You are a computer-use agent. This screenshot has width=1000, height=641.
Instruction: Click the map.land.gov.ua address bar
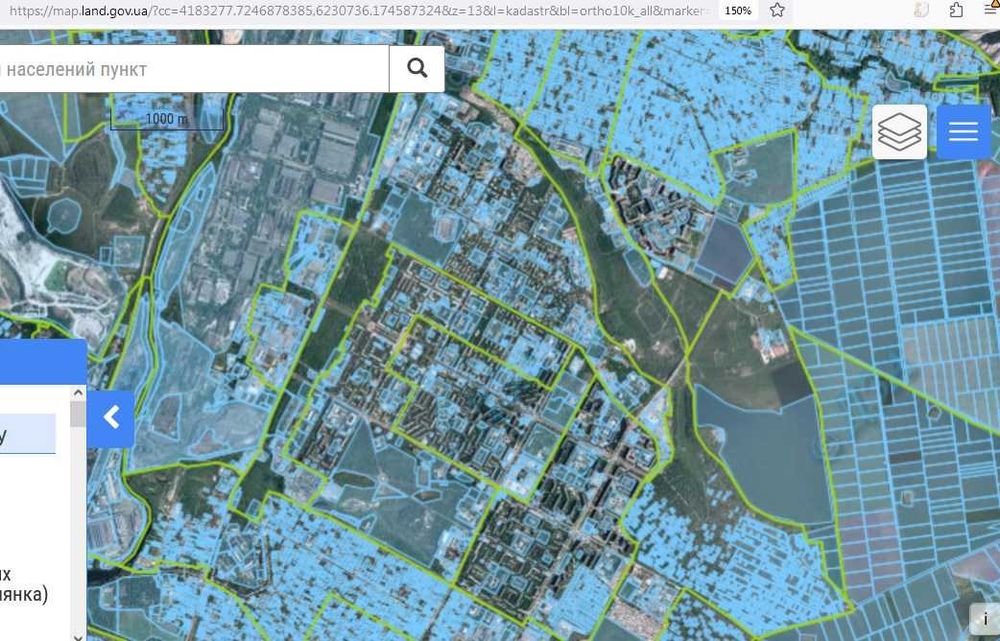tap(357, 10)
